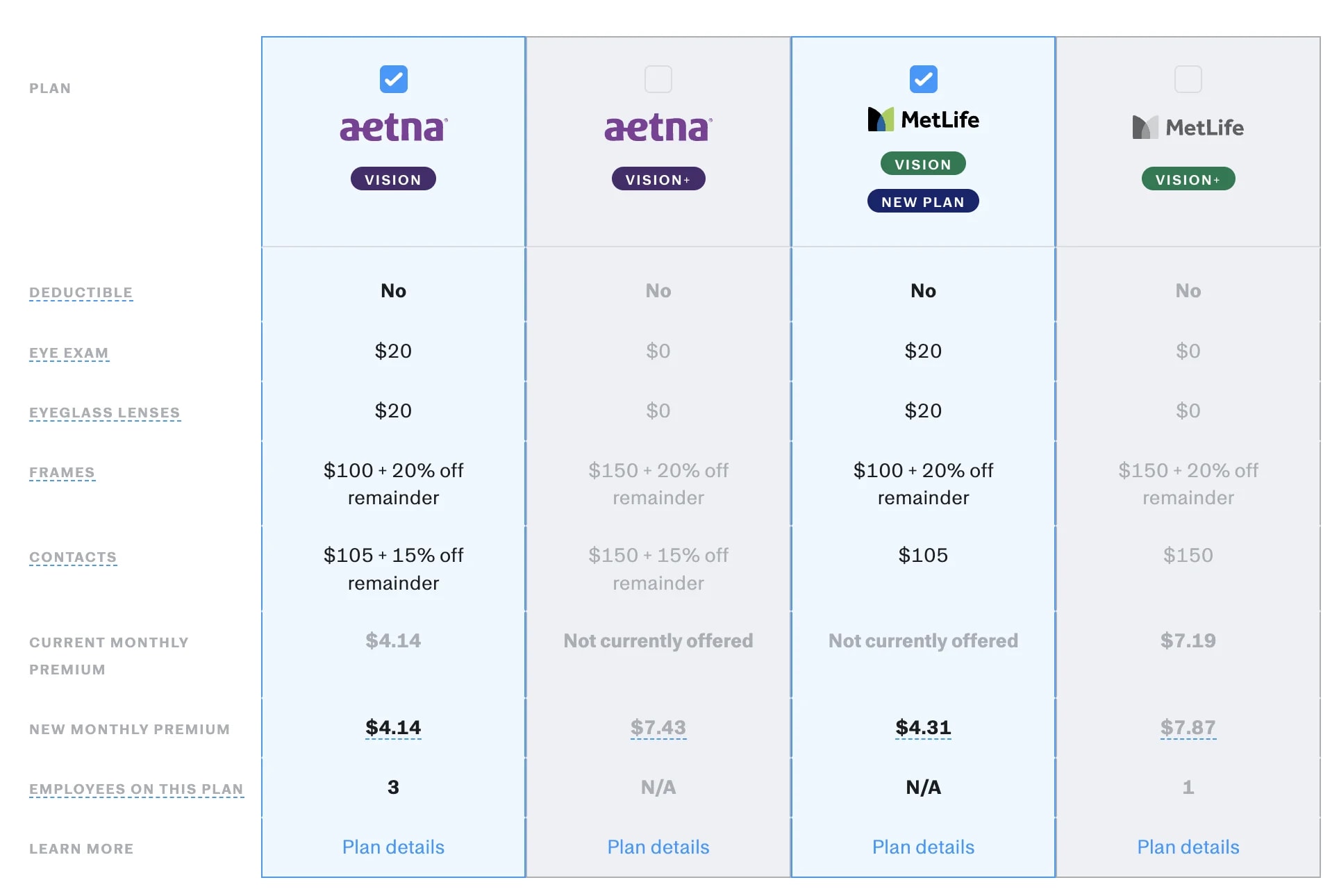Select the Aetna Vision+ plan checkbox
Viewport: 1339px width, 896px height.
[658, 79]
